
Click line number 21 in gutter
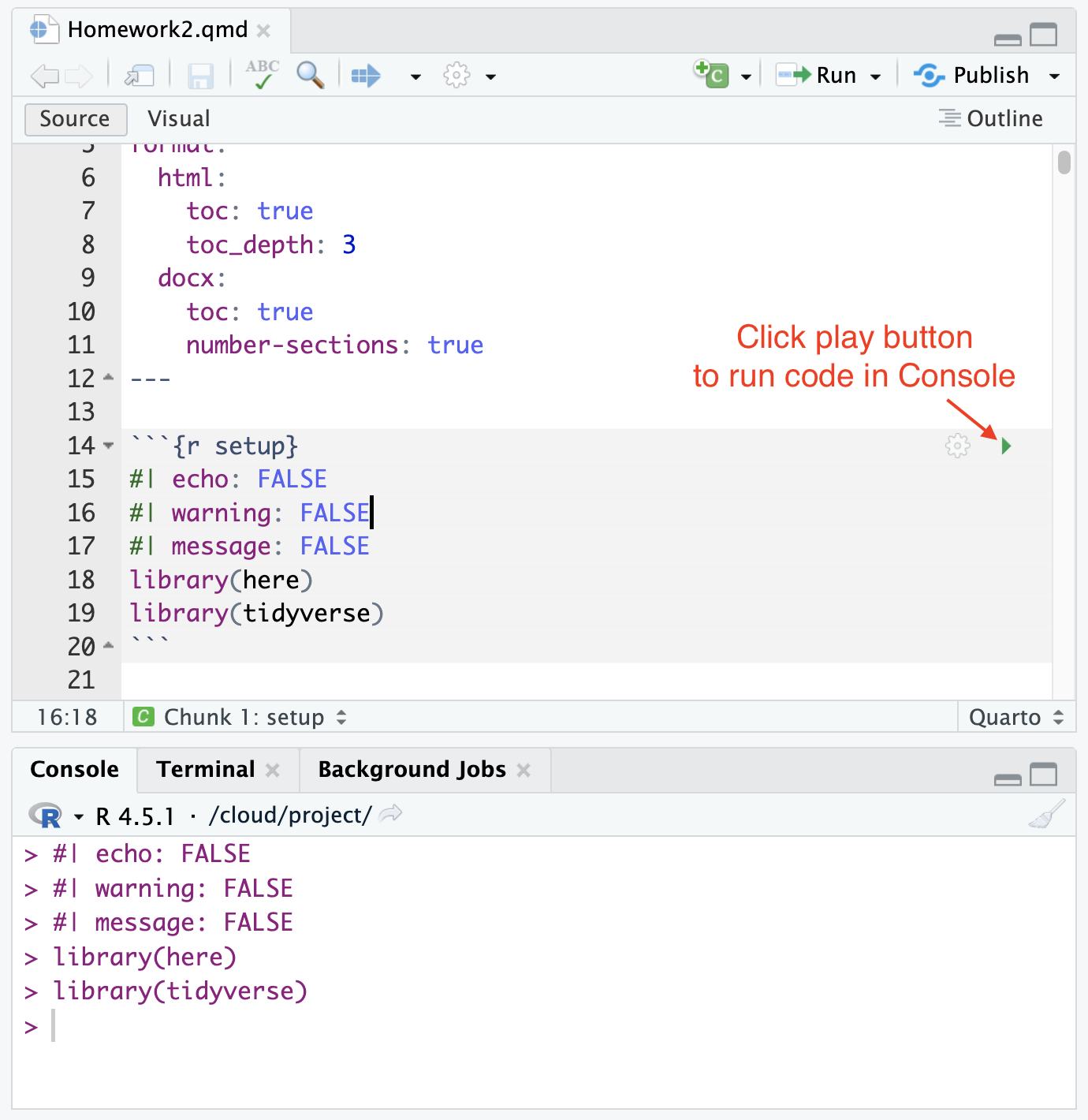[81, 680]
